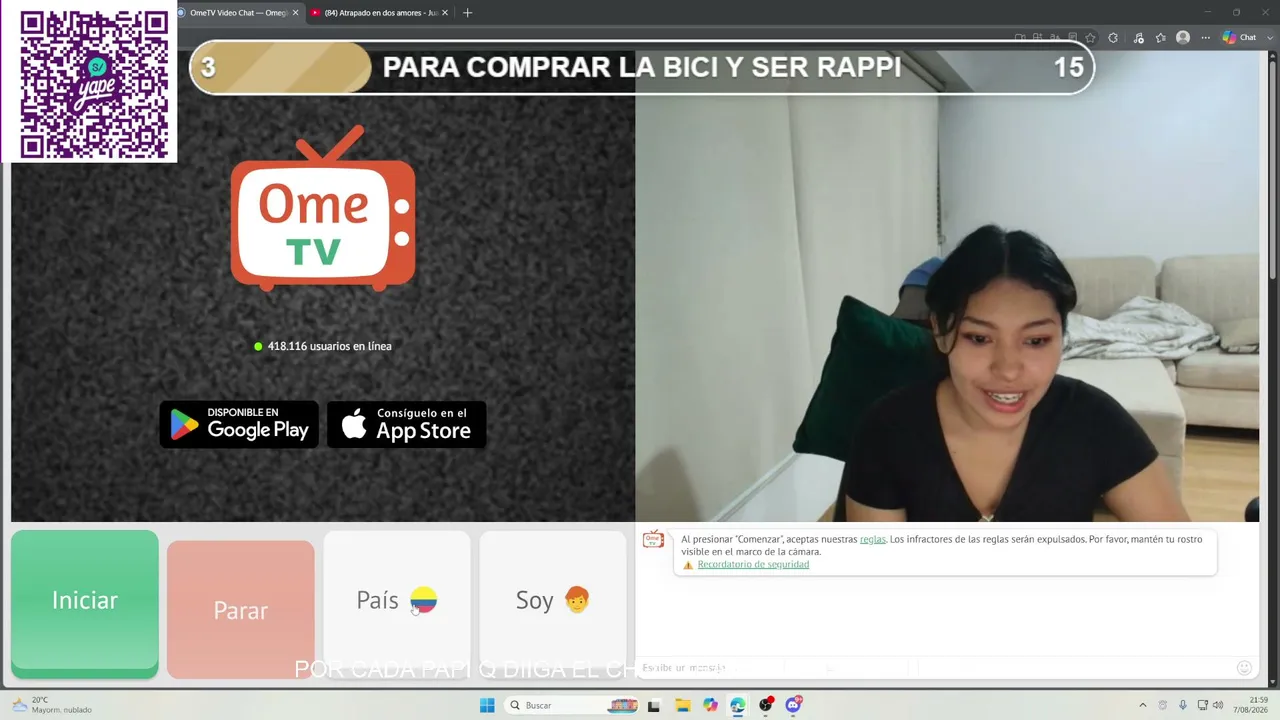The image size is (1280, 720).
Task: Open the reglas link in chat notice
Action: (873, 539)
